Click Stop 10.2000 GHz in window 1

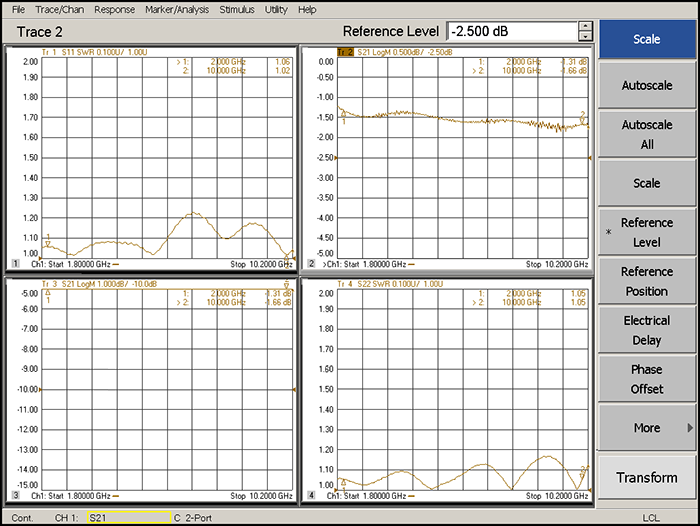[261, 264]
